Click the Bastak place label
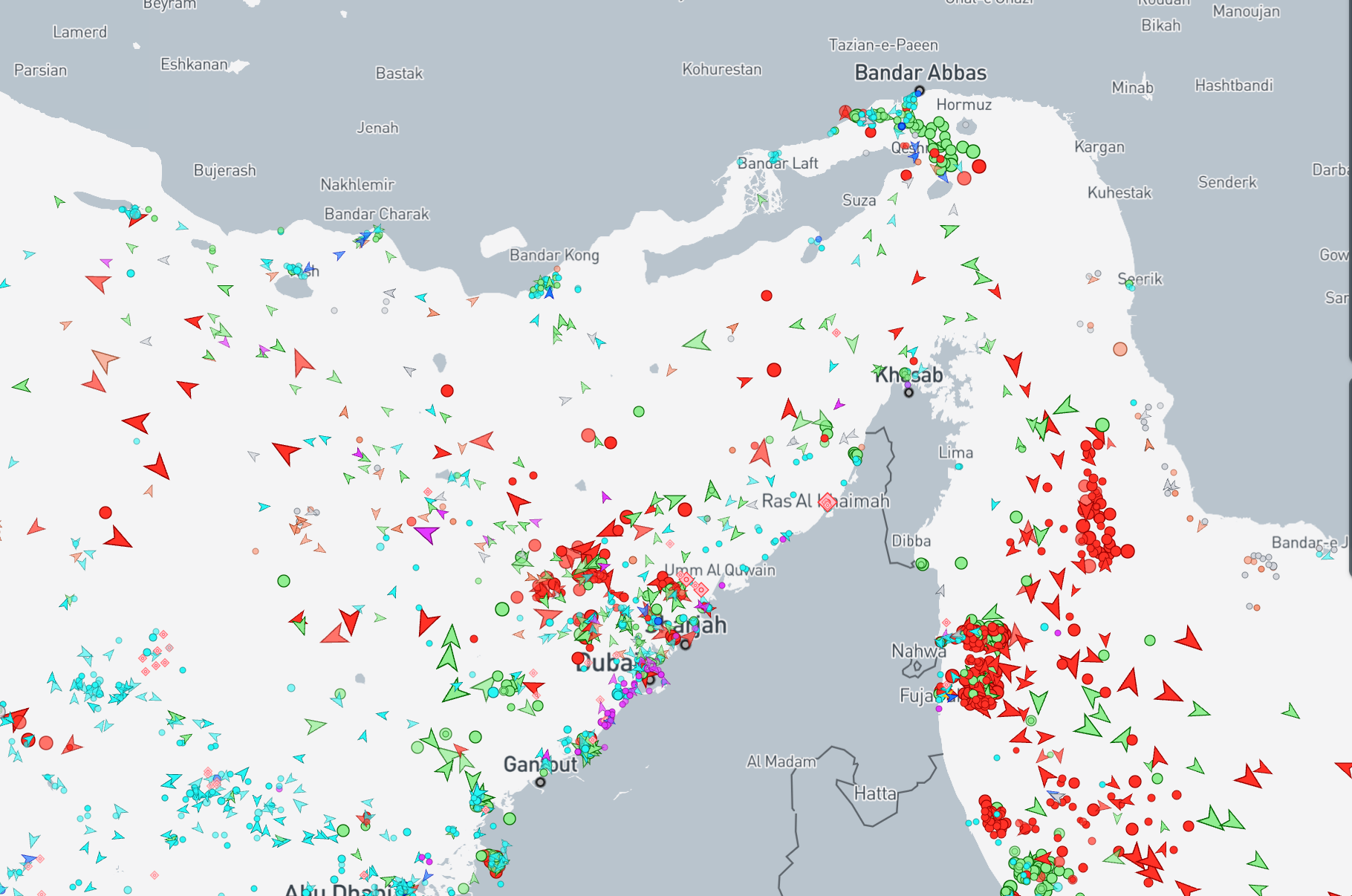This screenshot has width=1352, height=896. click(399, 73)
